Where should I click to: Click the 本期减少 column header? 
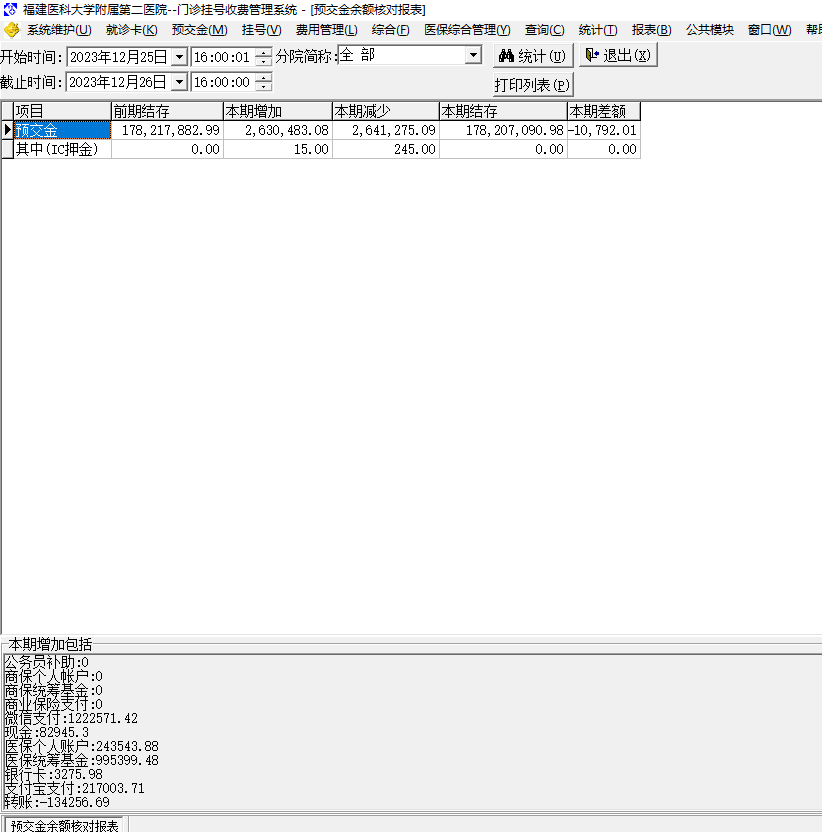[386, 111]
